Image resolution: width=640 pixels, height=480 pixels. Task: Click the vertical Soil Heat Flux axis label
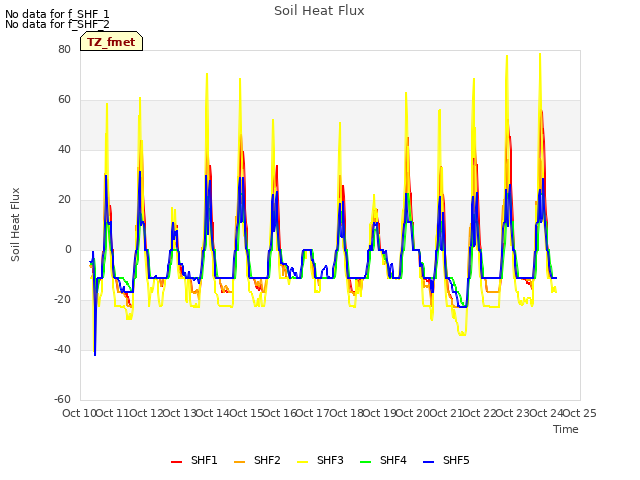[x=15, y=224]
